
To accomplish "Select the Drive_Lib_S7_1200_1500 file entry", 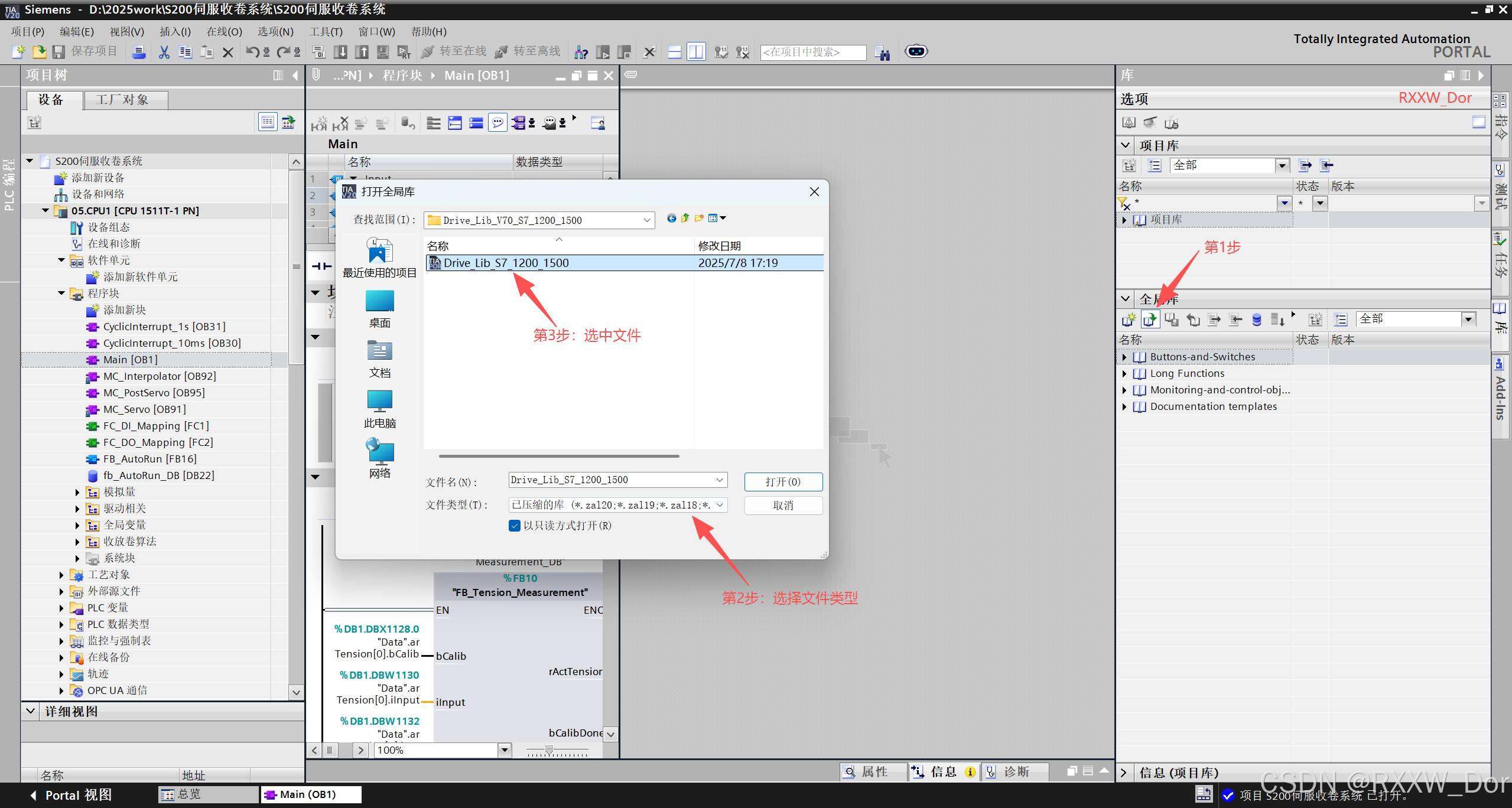I will [x=506, y=263].
